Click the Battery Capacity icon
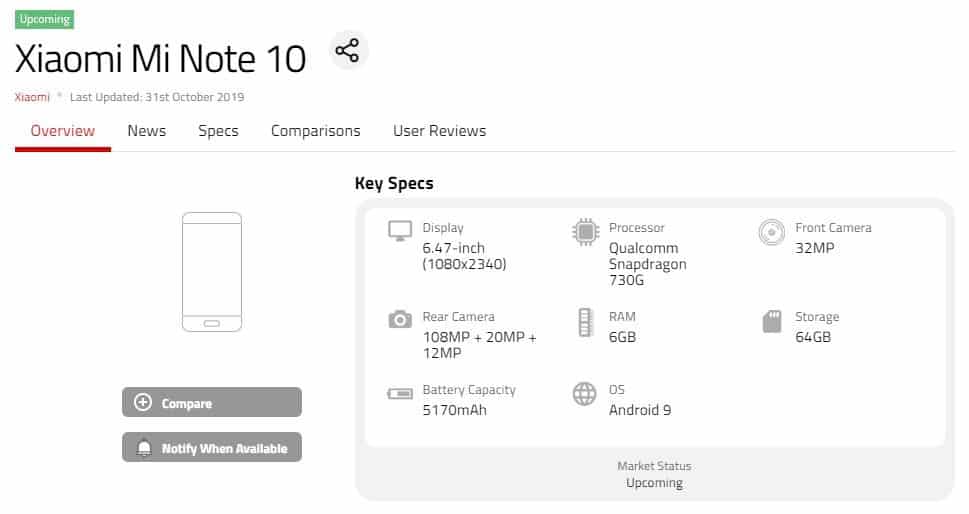This screenshot has height=514, width=969. [x=400, y=393]
